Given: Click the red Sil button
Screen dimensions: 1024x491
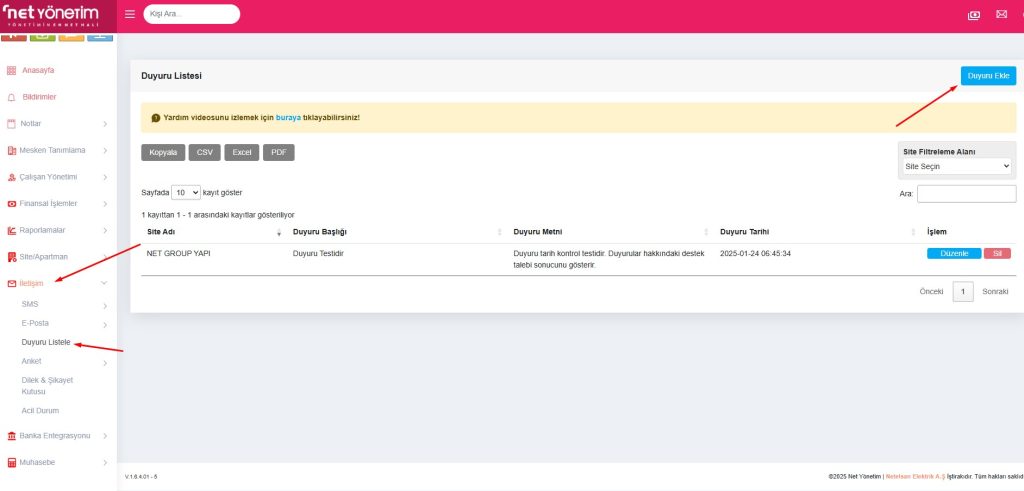Looking at the screenshot, I should coord(996,254).
